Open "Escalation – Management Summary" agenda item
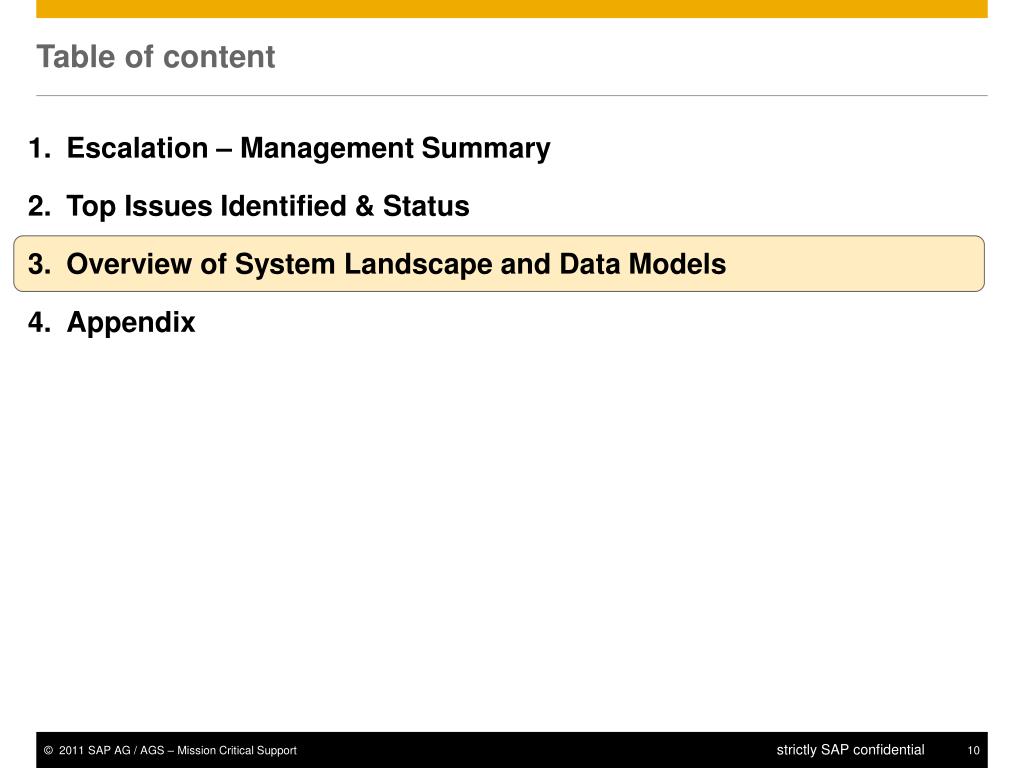The image size is (1024, 768). (308, 149)
